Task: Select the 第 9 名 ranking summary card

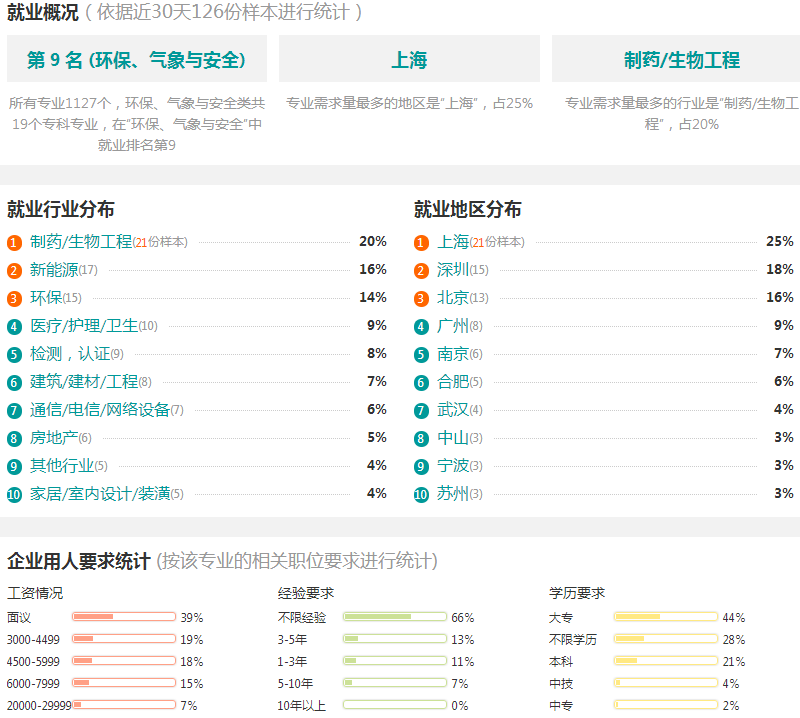Action: point(137,59)
